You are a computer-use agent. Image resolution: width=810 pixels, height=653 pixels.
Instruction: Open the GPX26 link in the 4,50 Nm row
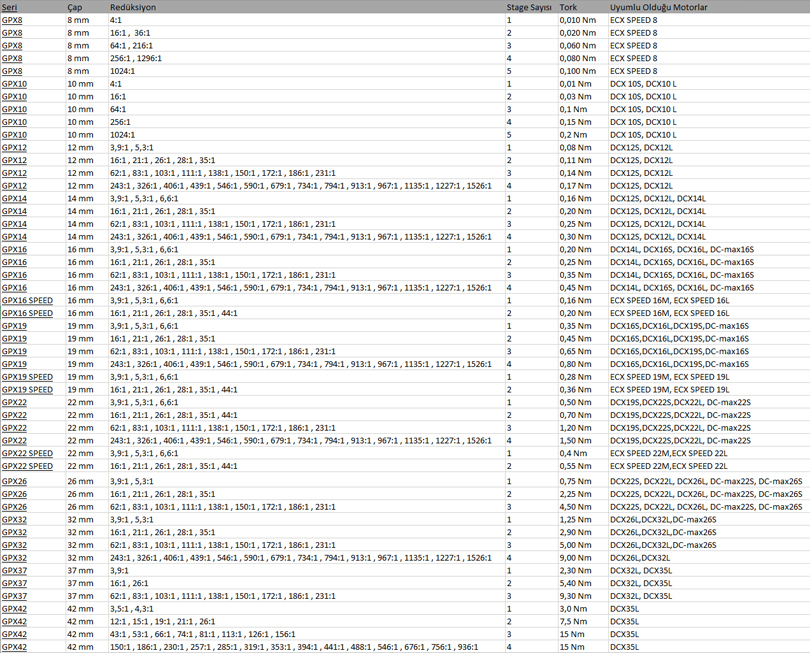pos(14,507)
